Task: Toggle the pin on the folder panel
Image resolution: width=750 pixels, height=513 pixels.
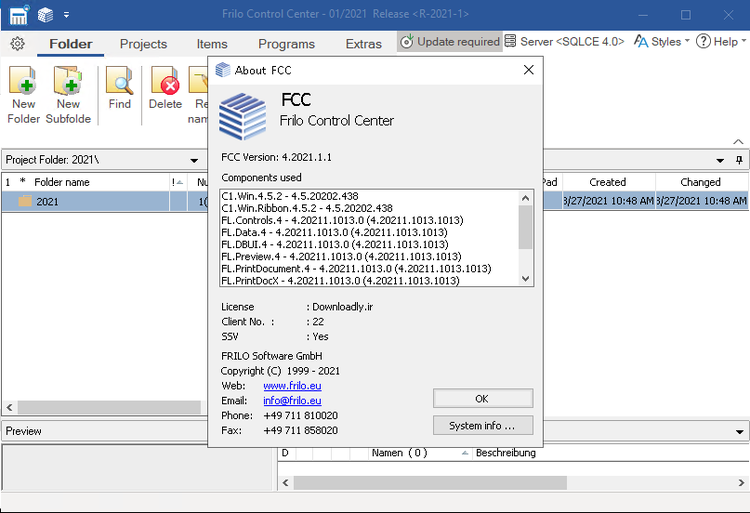Action: [x=739, y=160]
